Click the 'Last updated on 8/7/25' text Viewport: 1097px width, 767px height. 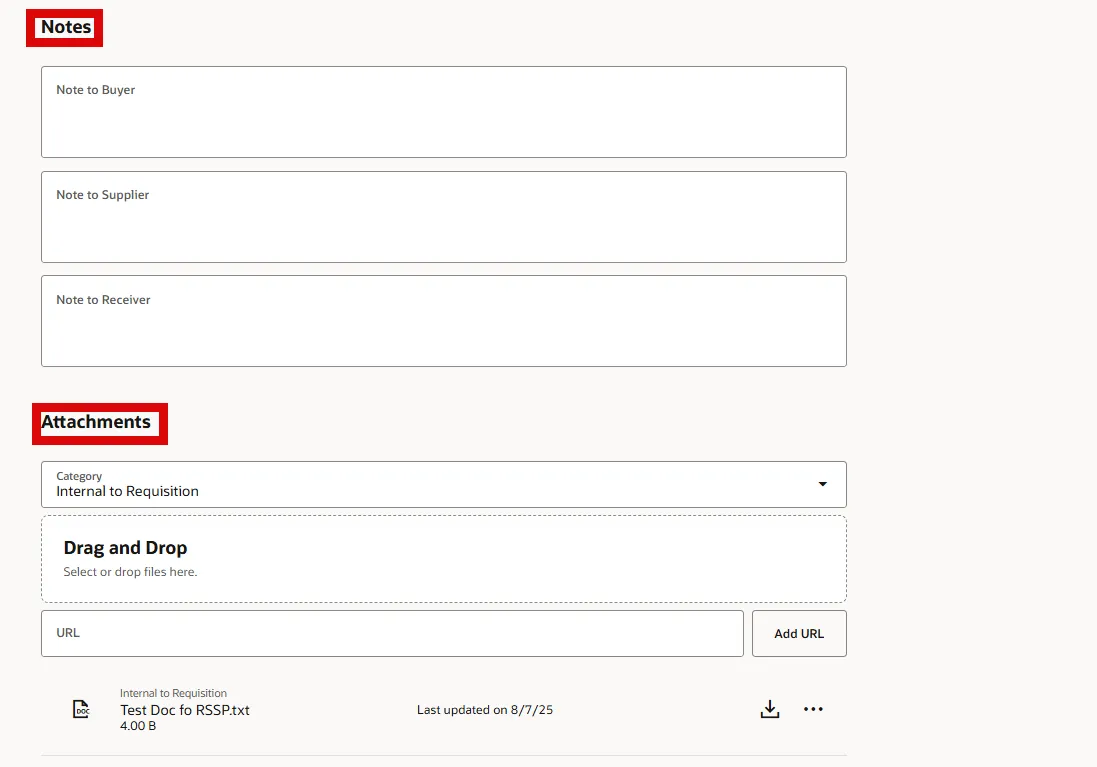[x=485, y=710]
